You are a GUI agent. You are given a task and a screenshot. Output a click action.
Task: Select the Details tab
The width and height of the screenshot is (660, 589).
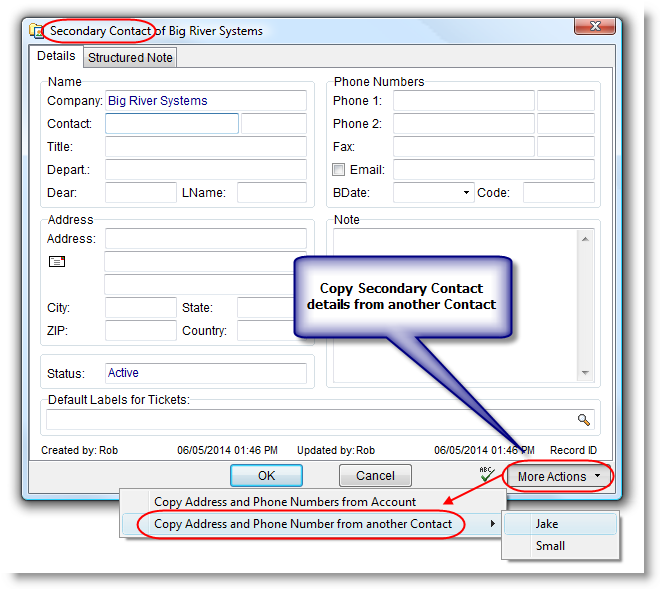point(56,57)
